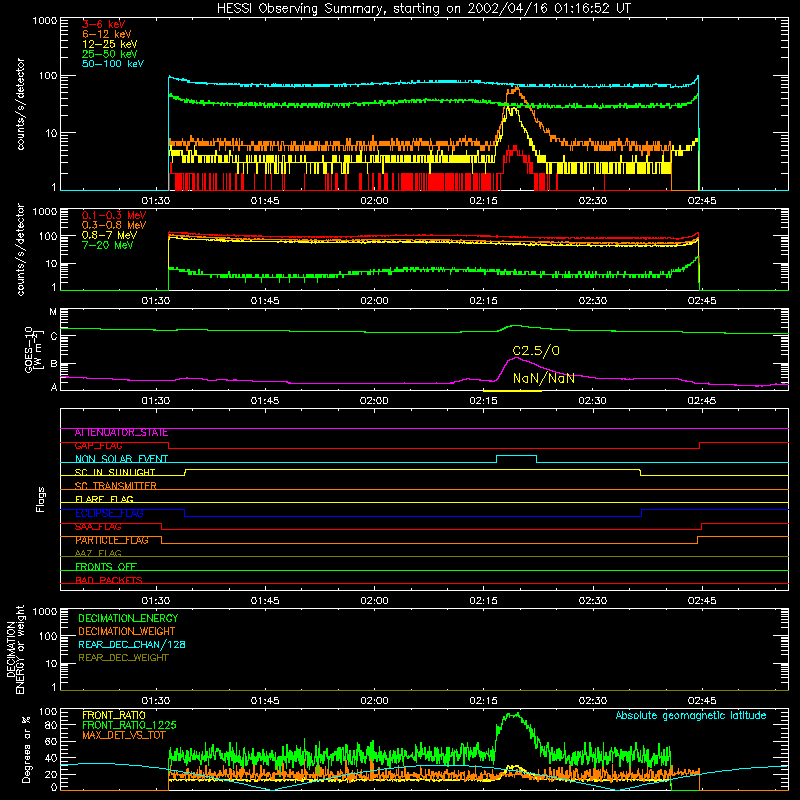Click the green FRONT_RATIO_1225 peak in bottom panel
The image size is (800, 800).
515,715
